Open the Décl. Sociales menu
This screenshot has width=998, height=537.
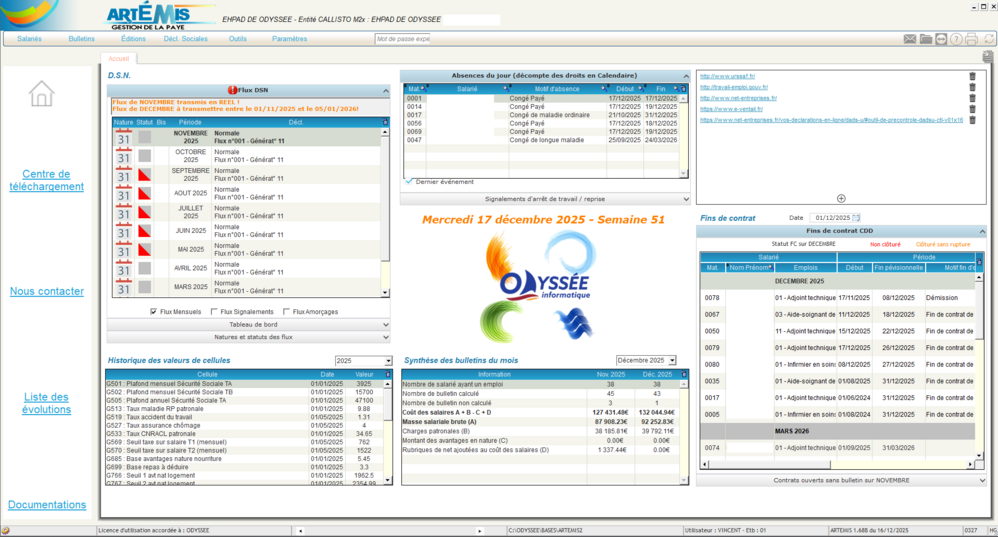(x=185, y=39)
